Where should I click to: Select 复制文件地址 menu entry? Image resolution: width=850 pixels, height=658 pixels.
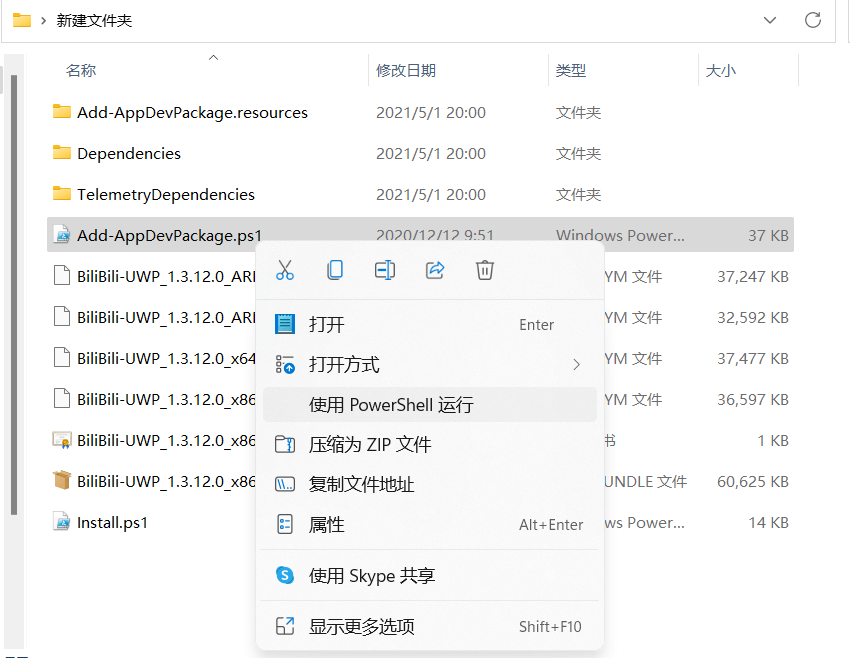pyautogui.click(x=429, y=485)
